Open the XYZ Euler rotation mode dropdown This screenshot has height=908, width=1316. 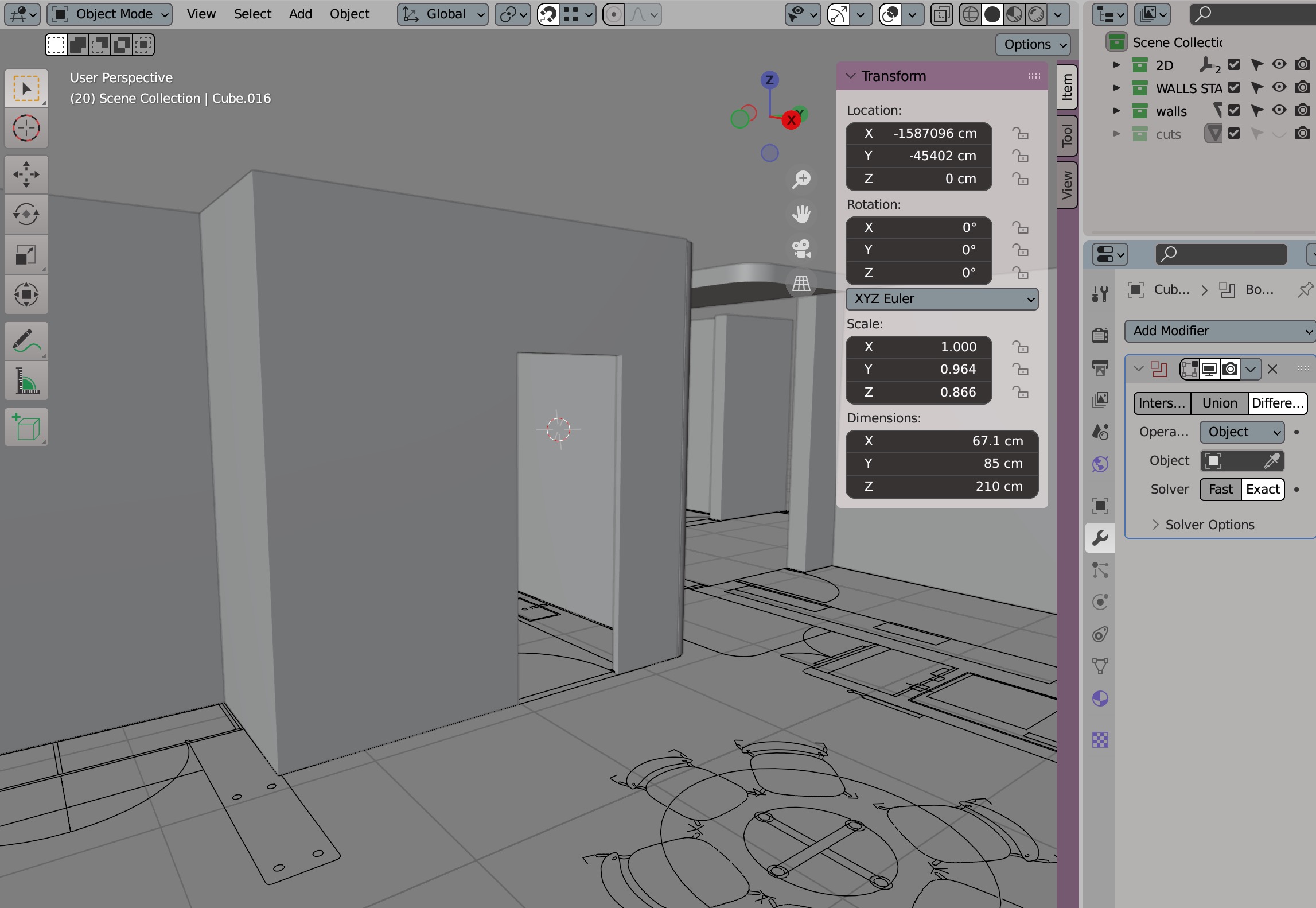[941, 299]
